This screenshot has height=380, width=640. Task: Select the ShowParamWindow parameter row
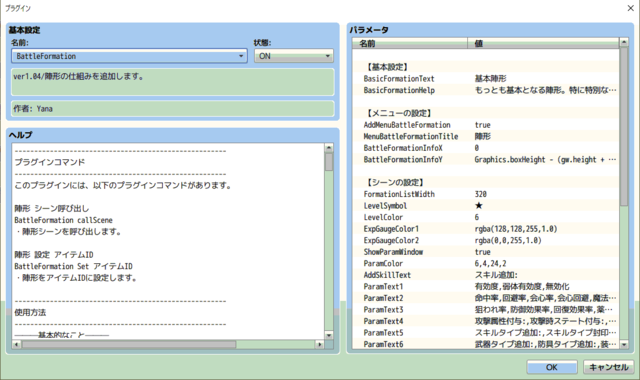pyautogui.click(x=485, y=252)
